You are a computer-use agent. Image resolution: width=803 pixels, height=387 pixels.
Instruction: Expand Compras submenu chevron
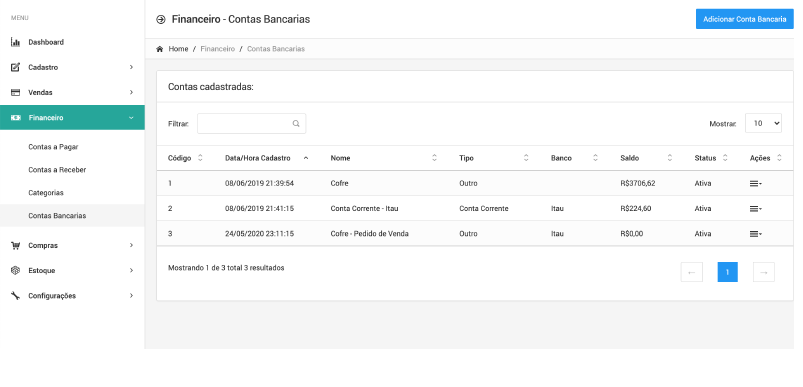tap(132, 245)
